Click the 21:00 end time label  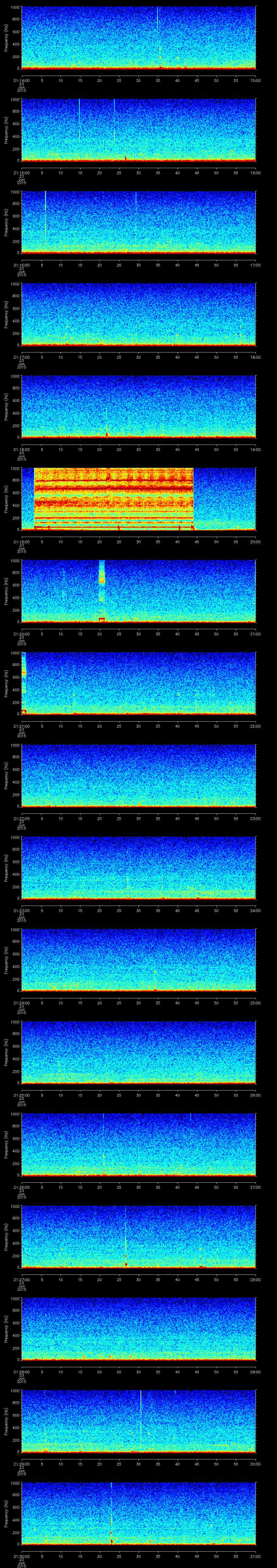coord(255,634)
